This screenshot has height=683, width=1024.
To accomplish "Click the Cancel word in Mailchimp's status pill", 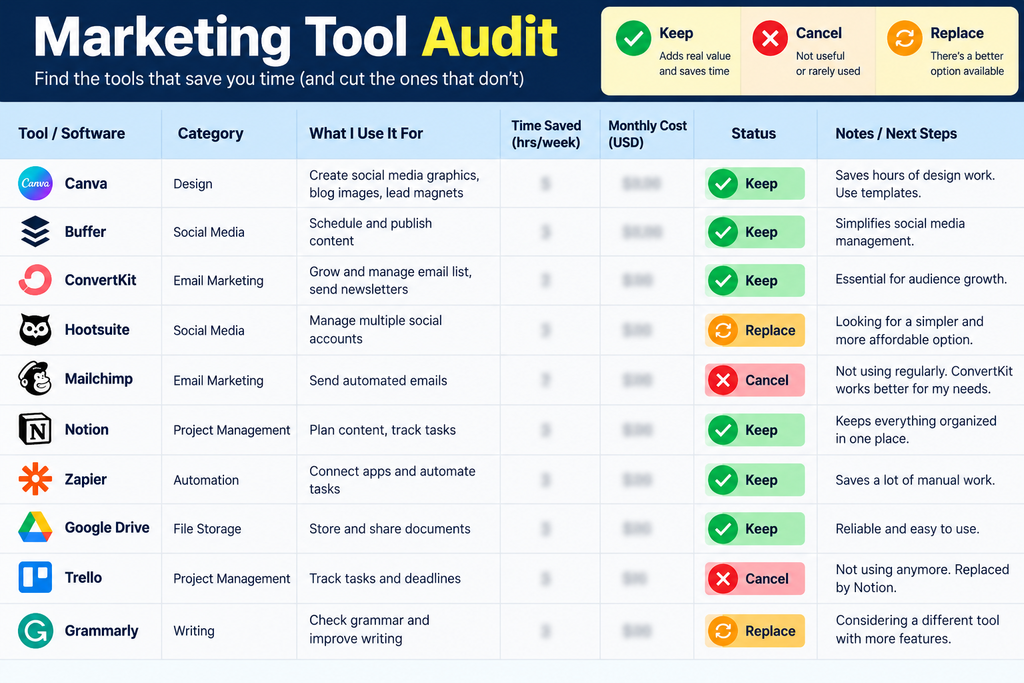I will coord(767,380).
